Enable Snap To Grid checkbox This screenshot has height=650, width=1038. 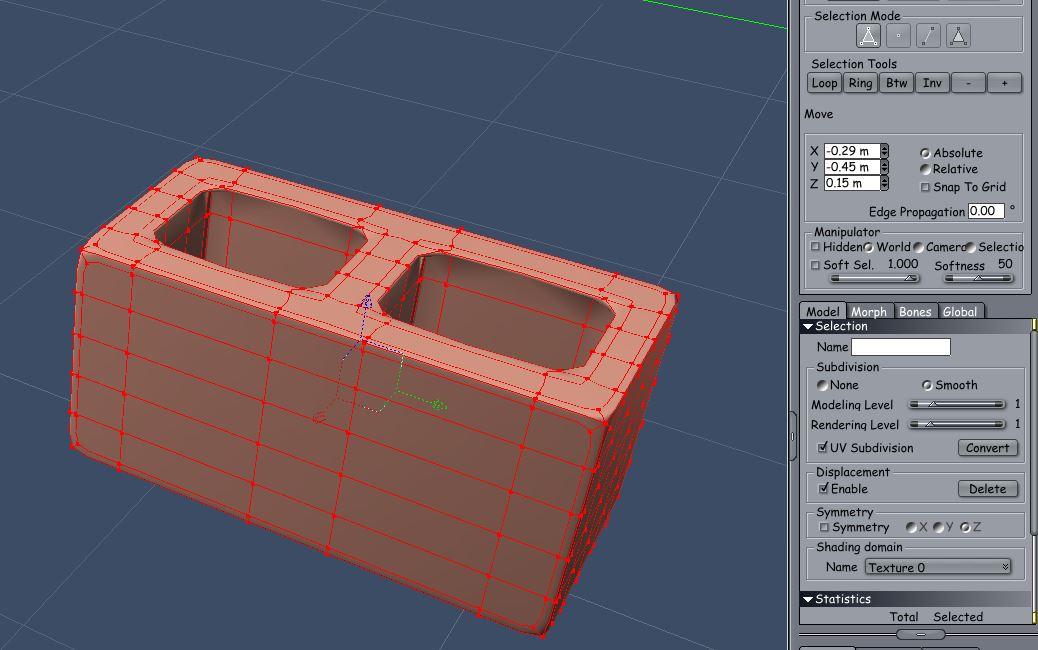click(x=925, y=187)
